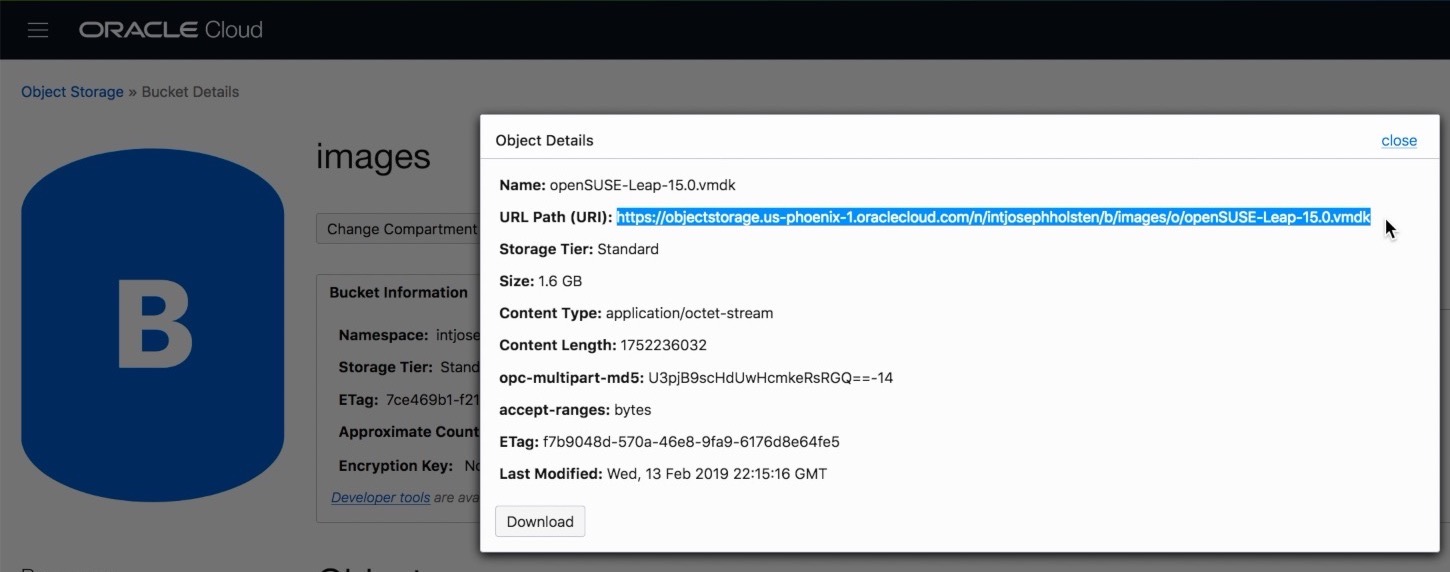Click the accept-ranges bytes value
This screenshot has width=1450, height=572.
coord(633,410)
